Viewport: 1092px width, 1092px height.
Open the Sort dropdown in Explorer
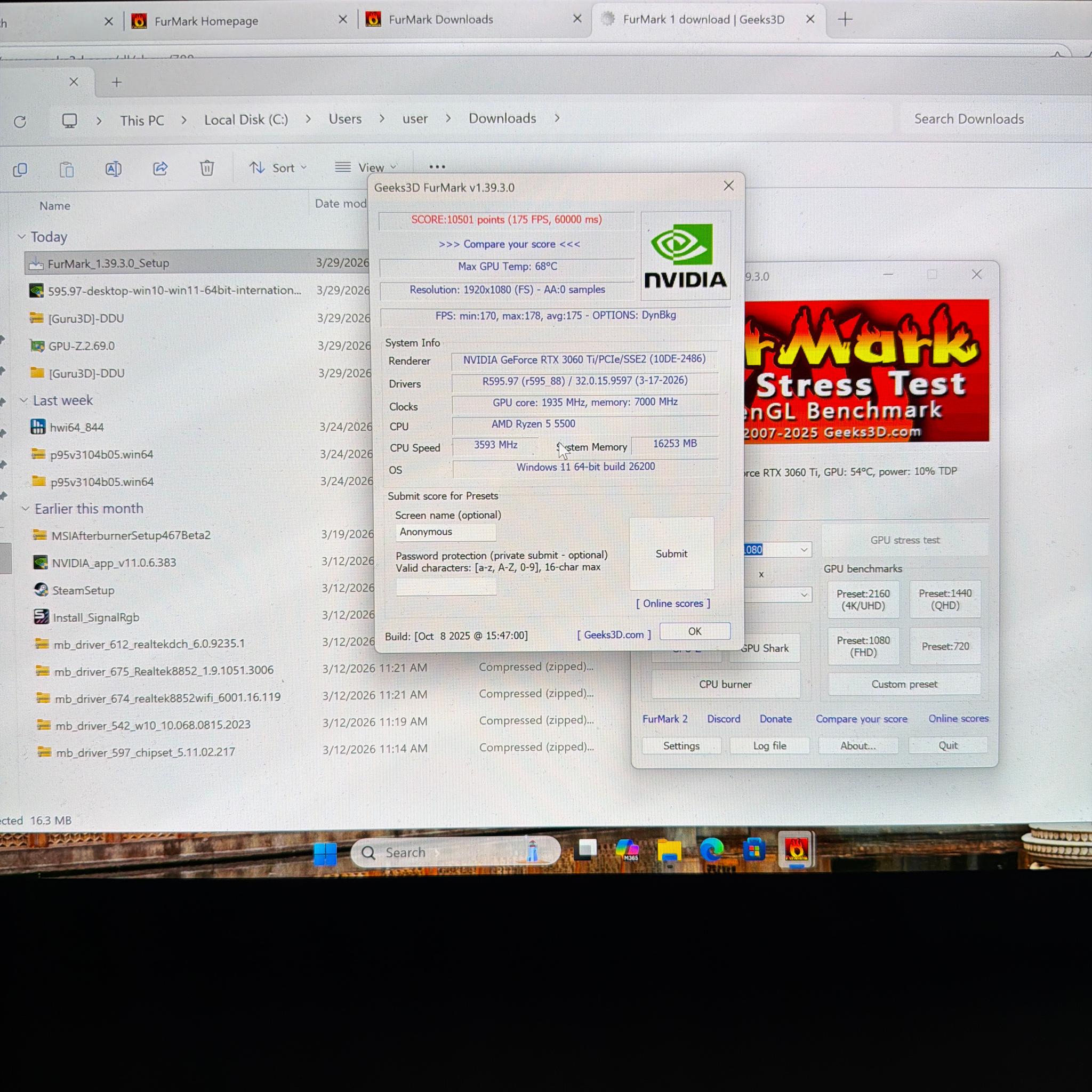click(x=278, y=168)
